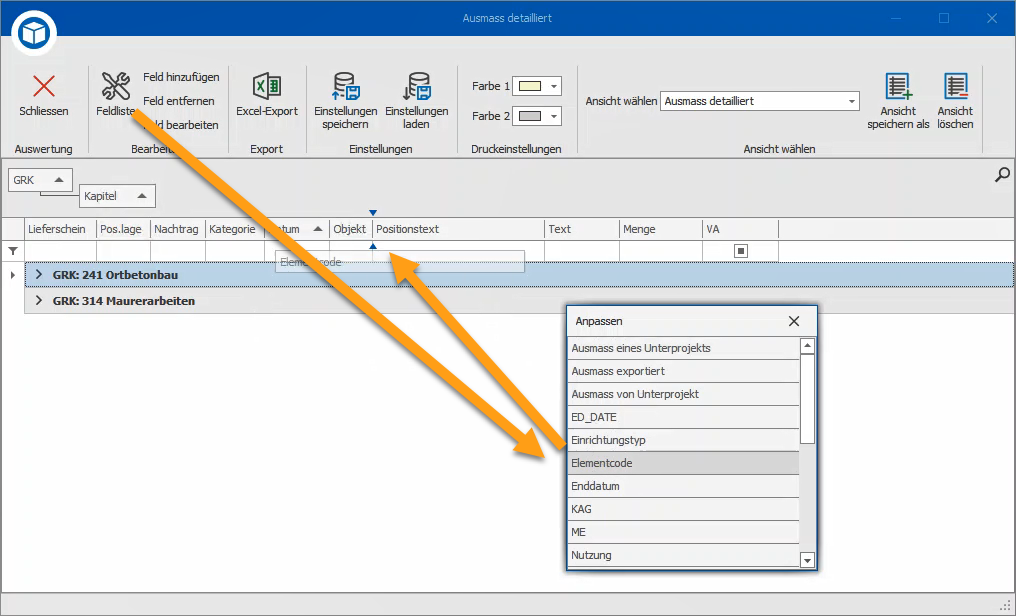Click the Kapitel grouping field

117,196
